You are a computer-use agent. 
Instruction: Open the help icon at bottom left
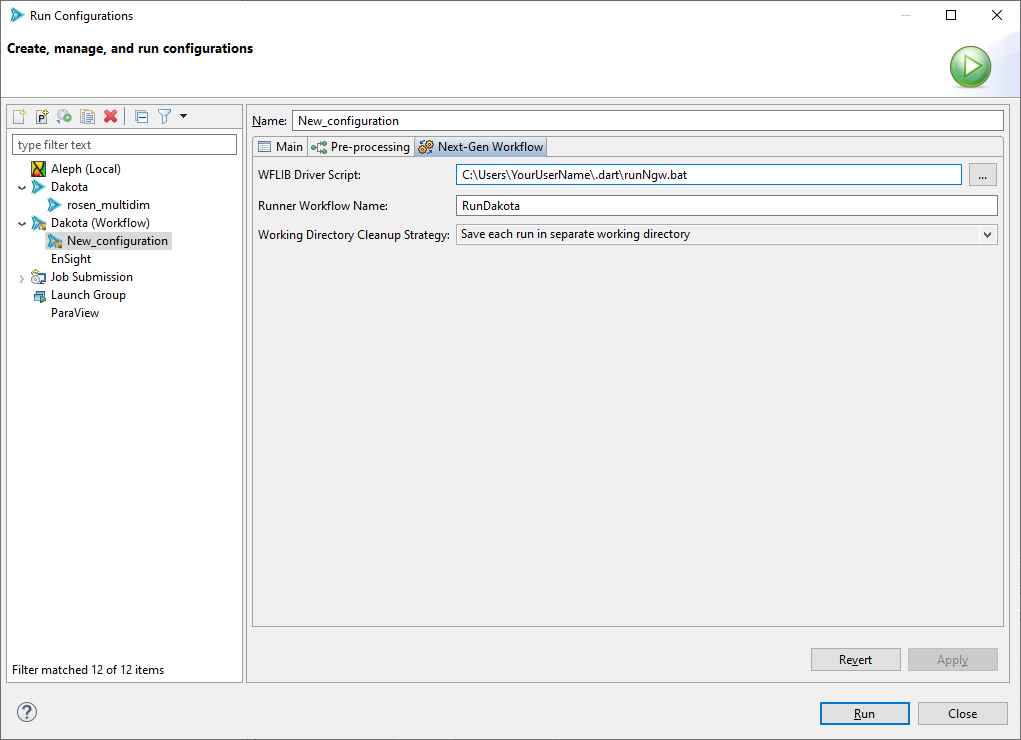click(26, 712)
